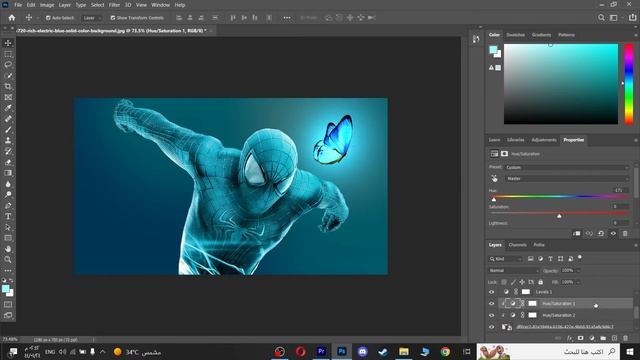The image size is (640, 360).
Task: Open the Image menu
Action: click(x=47, y=5)
